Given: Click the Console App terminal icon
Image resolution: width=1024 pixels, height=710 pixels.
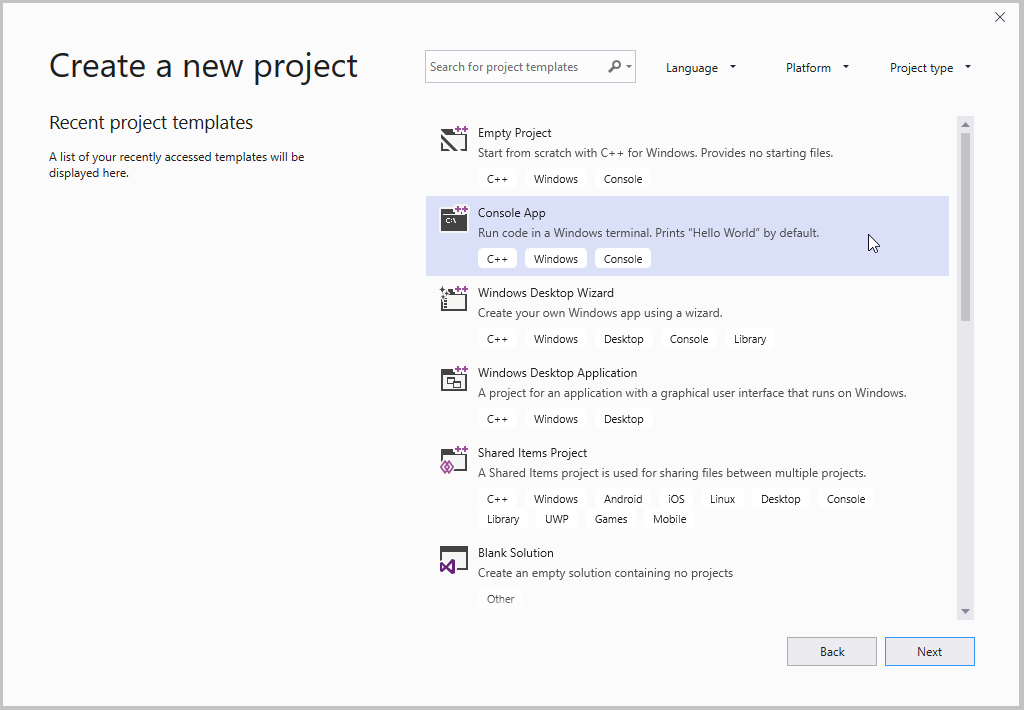Looking at the screenshot, I should pyautogui.click(x=453, y=219).
